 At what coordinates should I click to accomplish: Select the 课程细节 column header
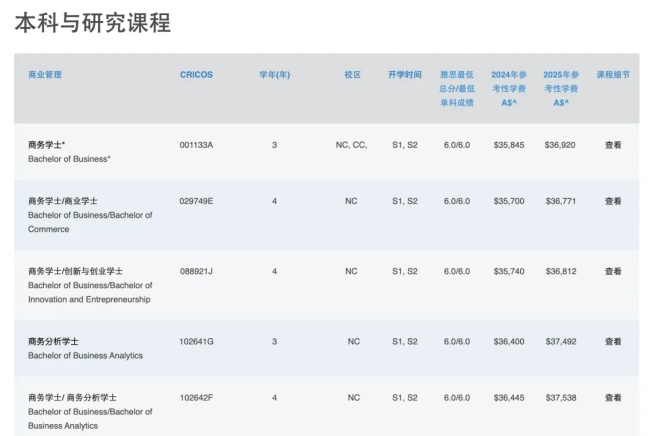tap(613, 75)
